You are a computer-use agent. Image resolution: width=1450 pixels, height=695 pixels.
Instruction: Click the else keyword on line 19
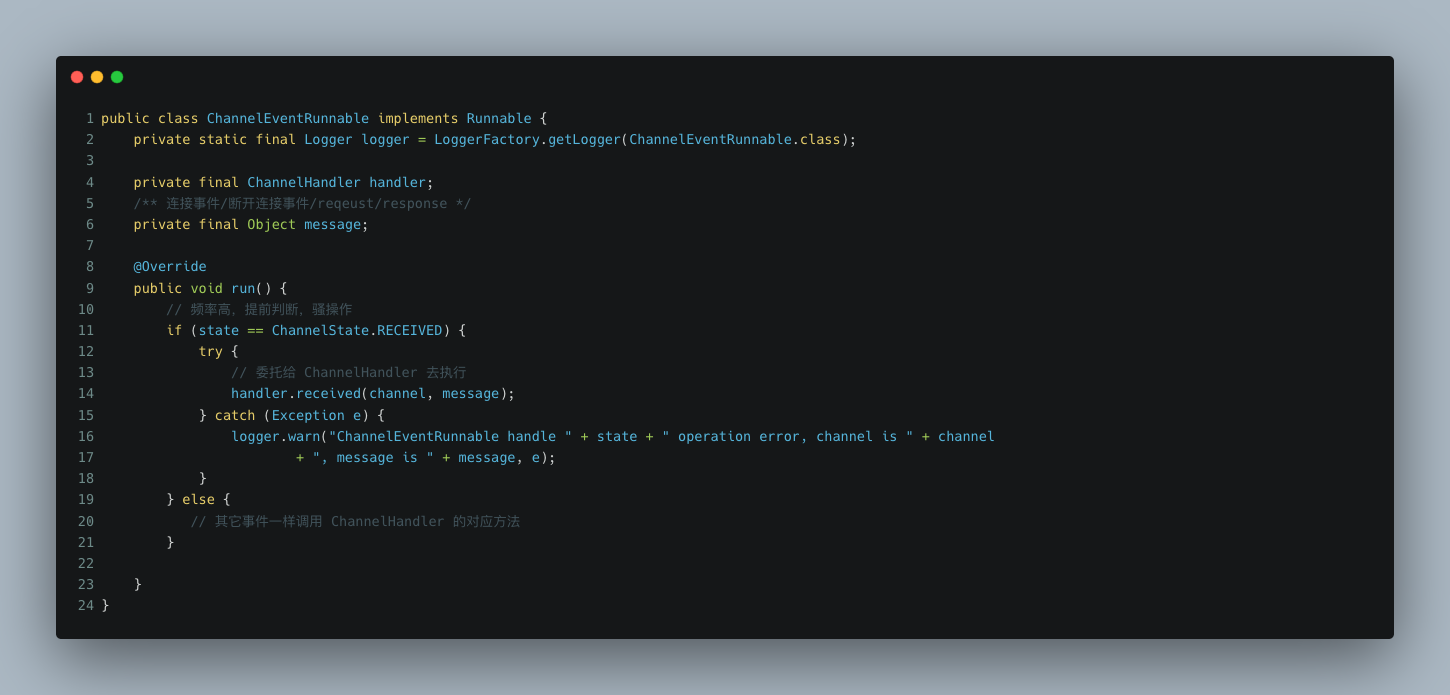pos(198,499)
